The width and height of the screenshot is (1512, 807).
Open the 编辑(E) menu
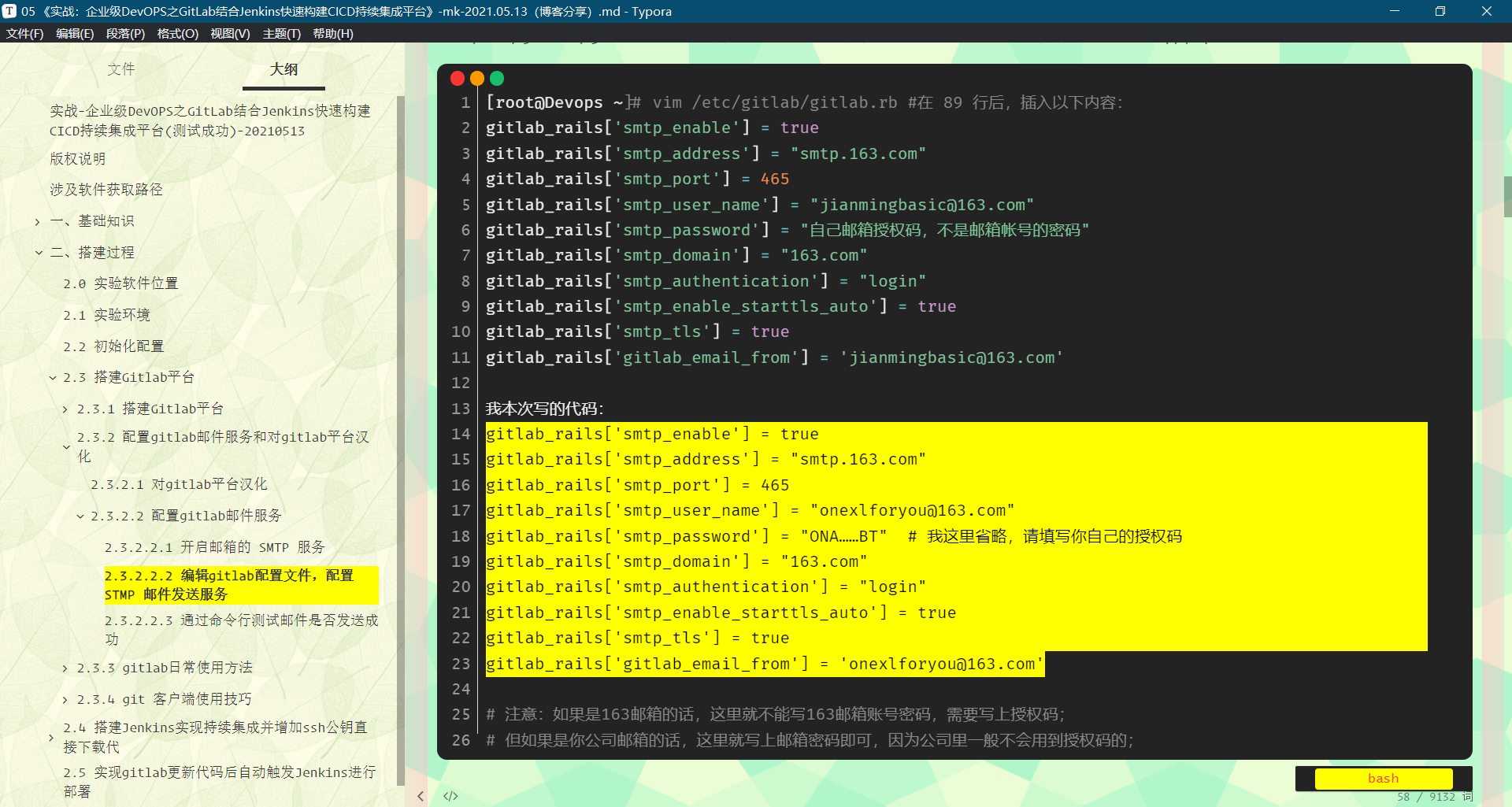(x=75, y=33)
